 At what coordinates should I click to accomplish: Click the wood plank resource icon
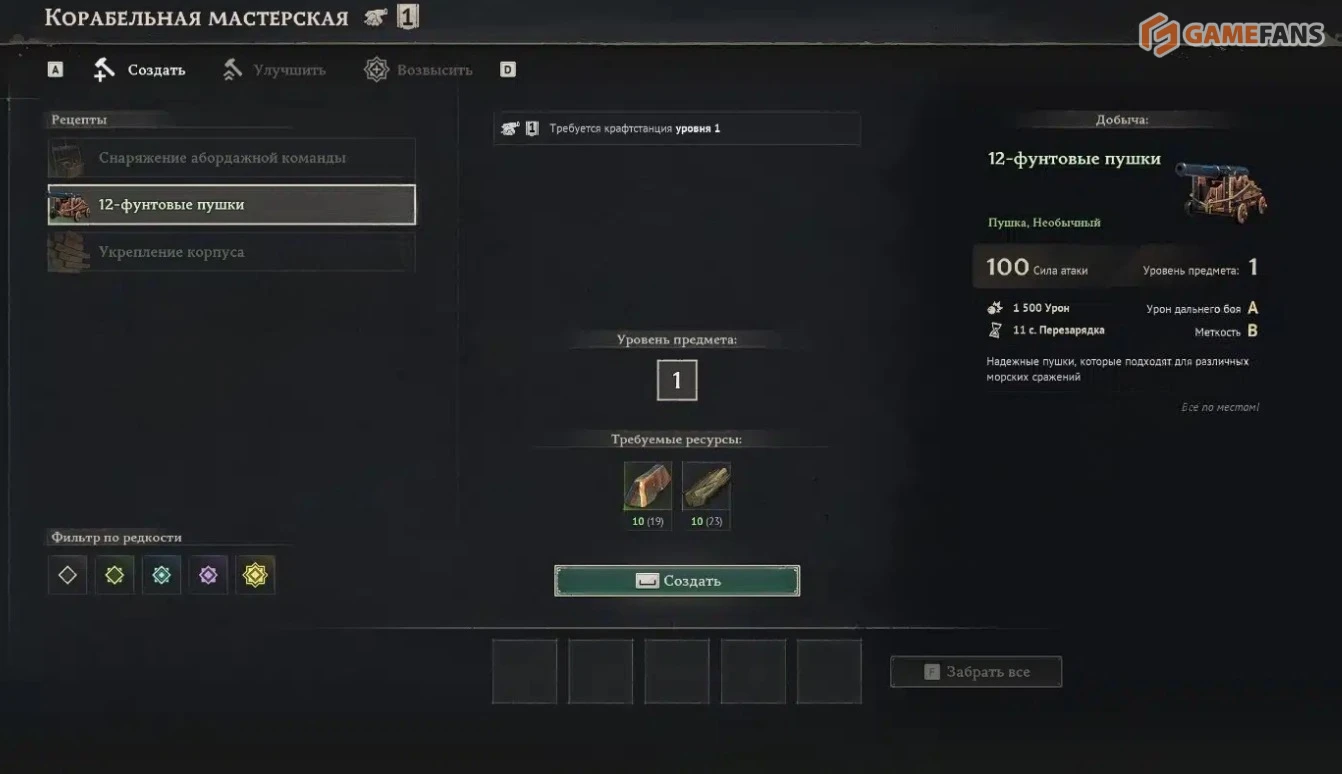coord(706,486)
